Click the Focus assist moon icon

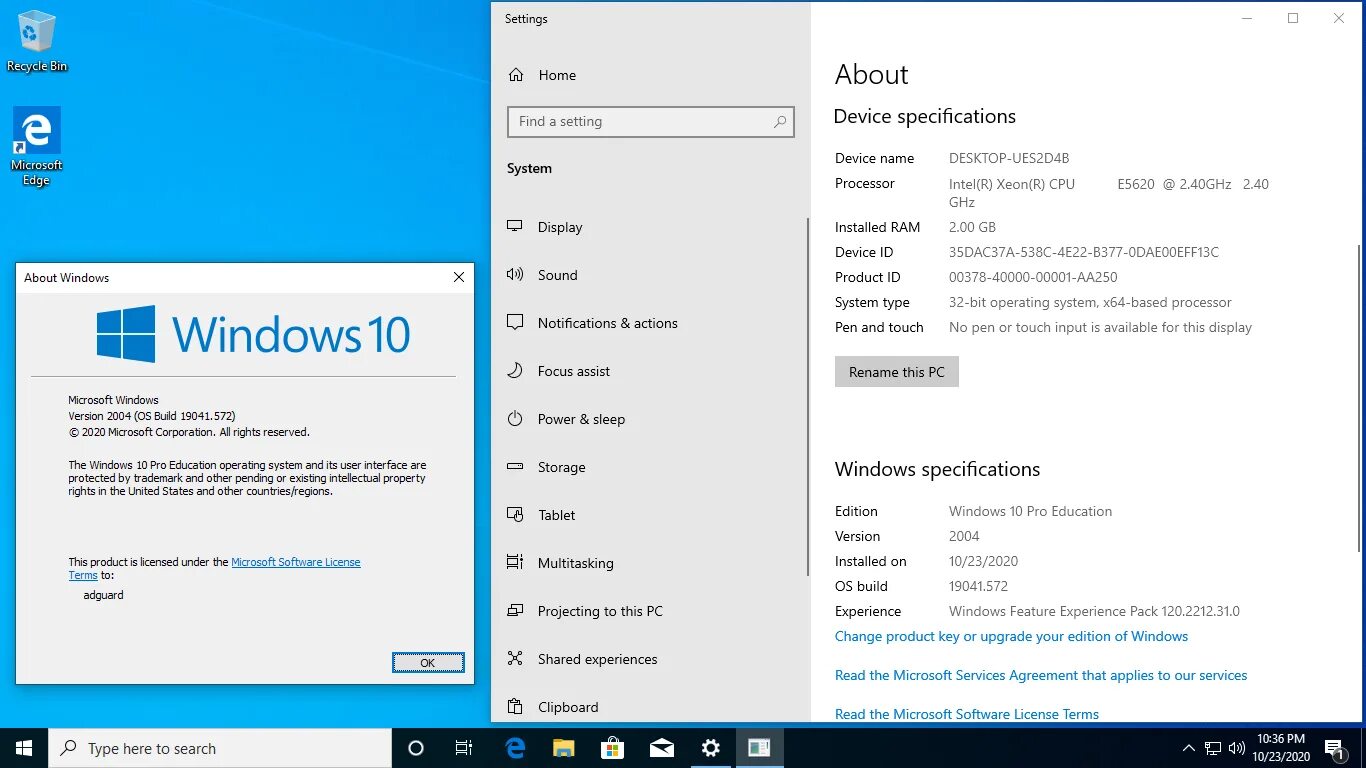[515, 371]
